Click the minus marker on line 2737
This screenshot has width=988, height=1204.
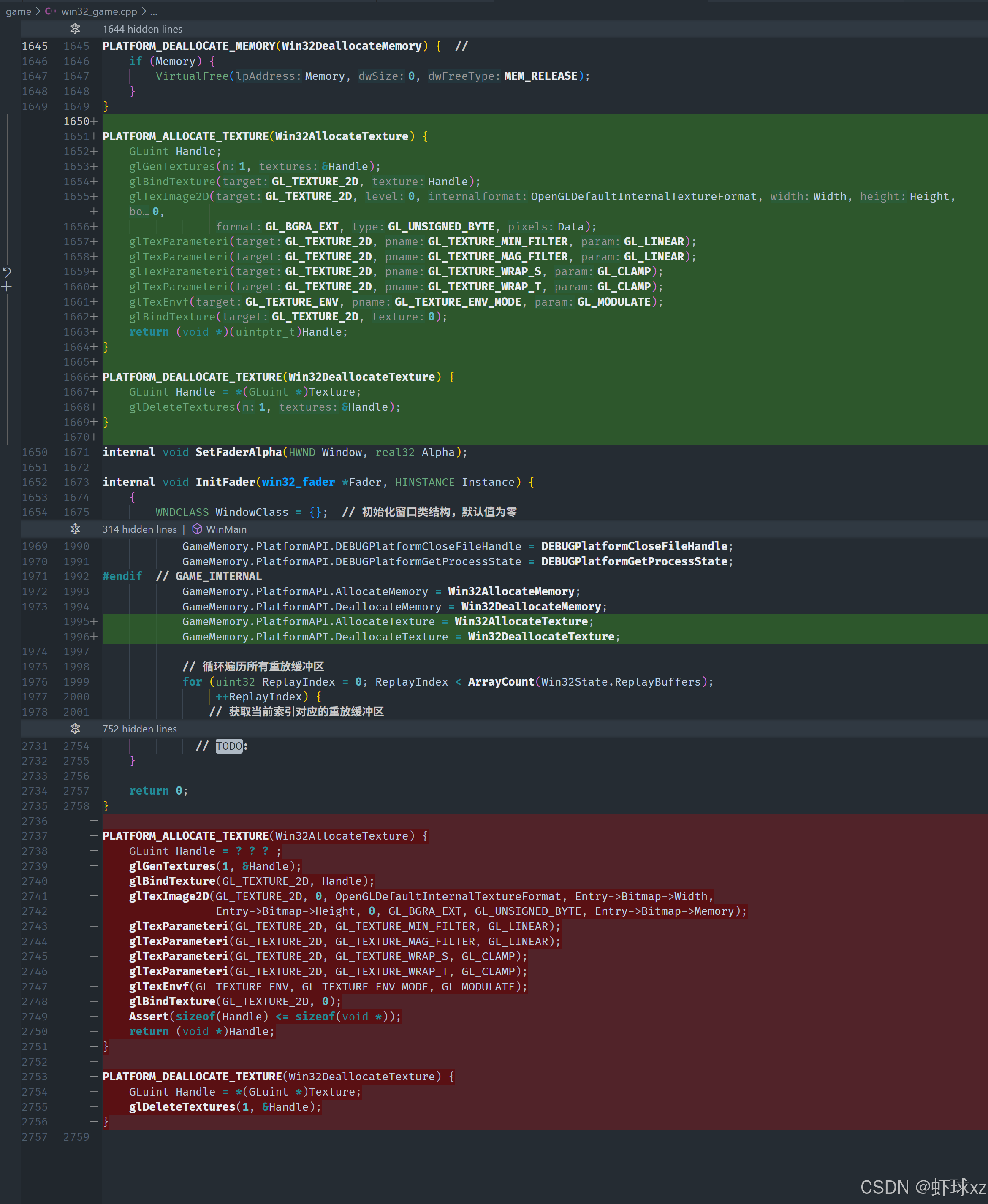pos(94,836)
